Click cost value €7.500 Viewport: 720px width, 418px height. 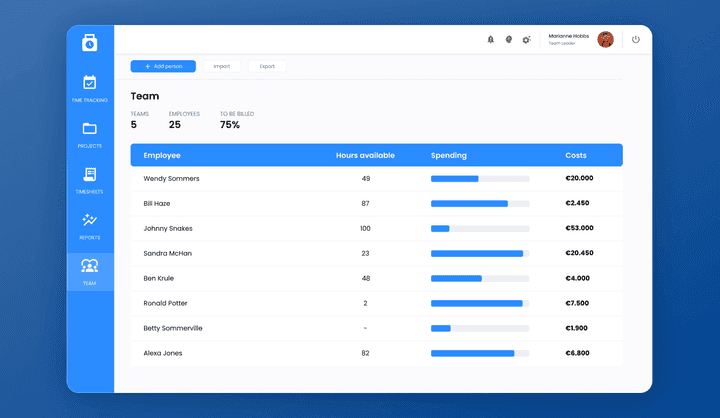[x=577, y=303]
